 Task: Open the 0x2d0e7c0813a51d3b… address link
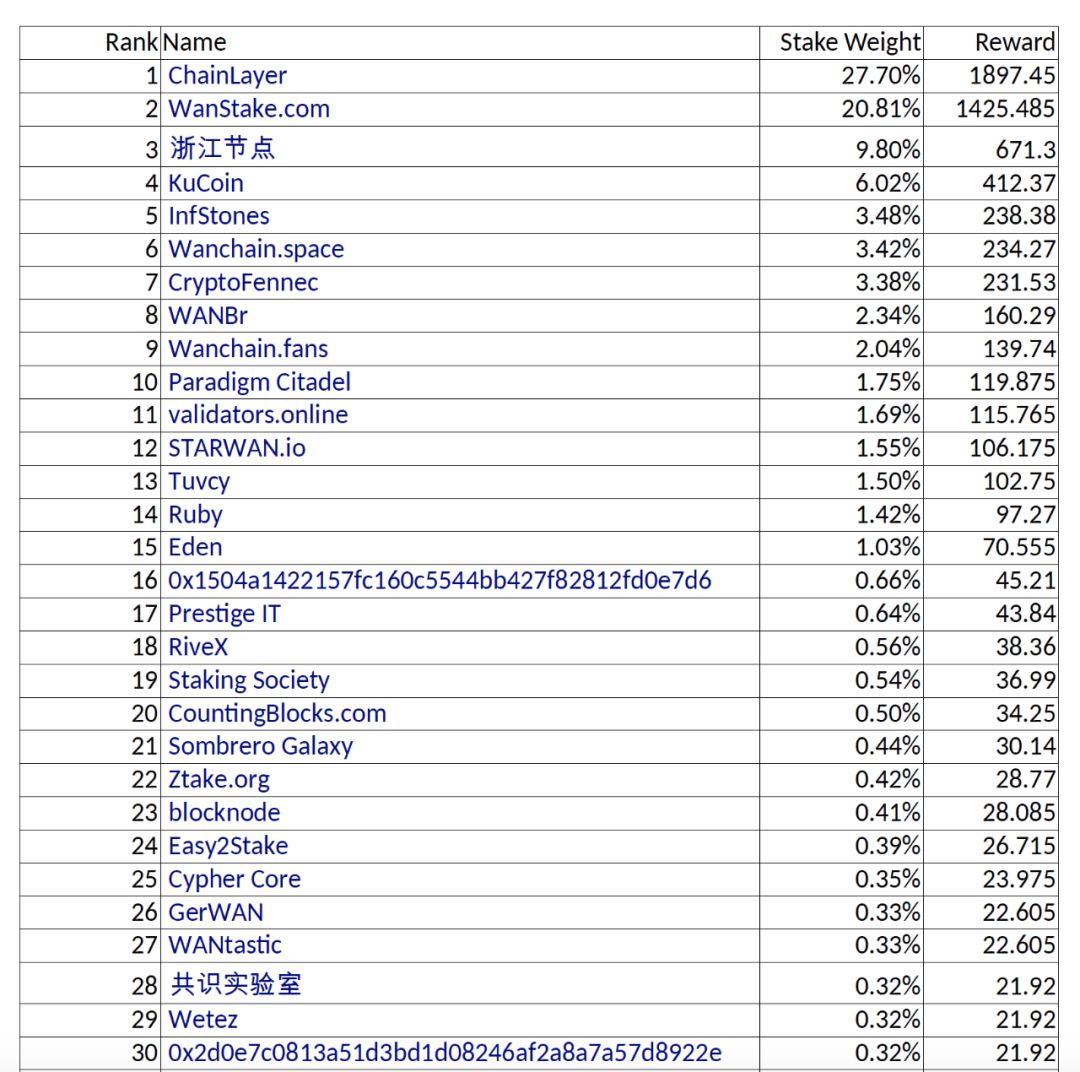(x=445, y=1053)
